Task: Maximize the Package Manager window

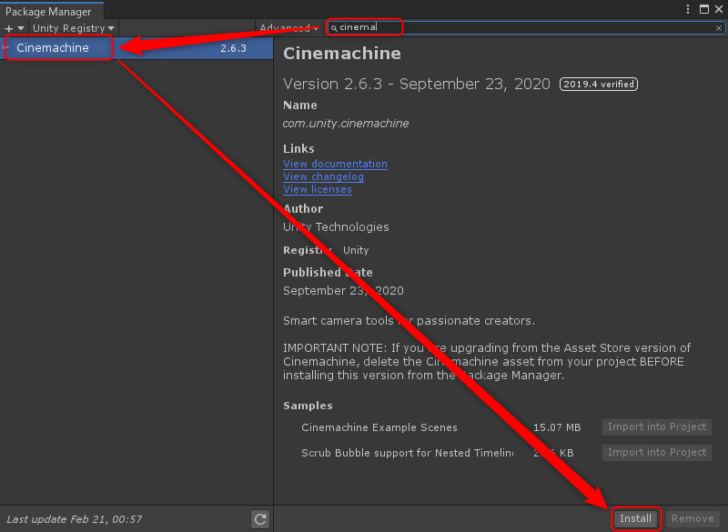Action: [704, 9]
